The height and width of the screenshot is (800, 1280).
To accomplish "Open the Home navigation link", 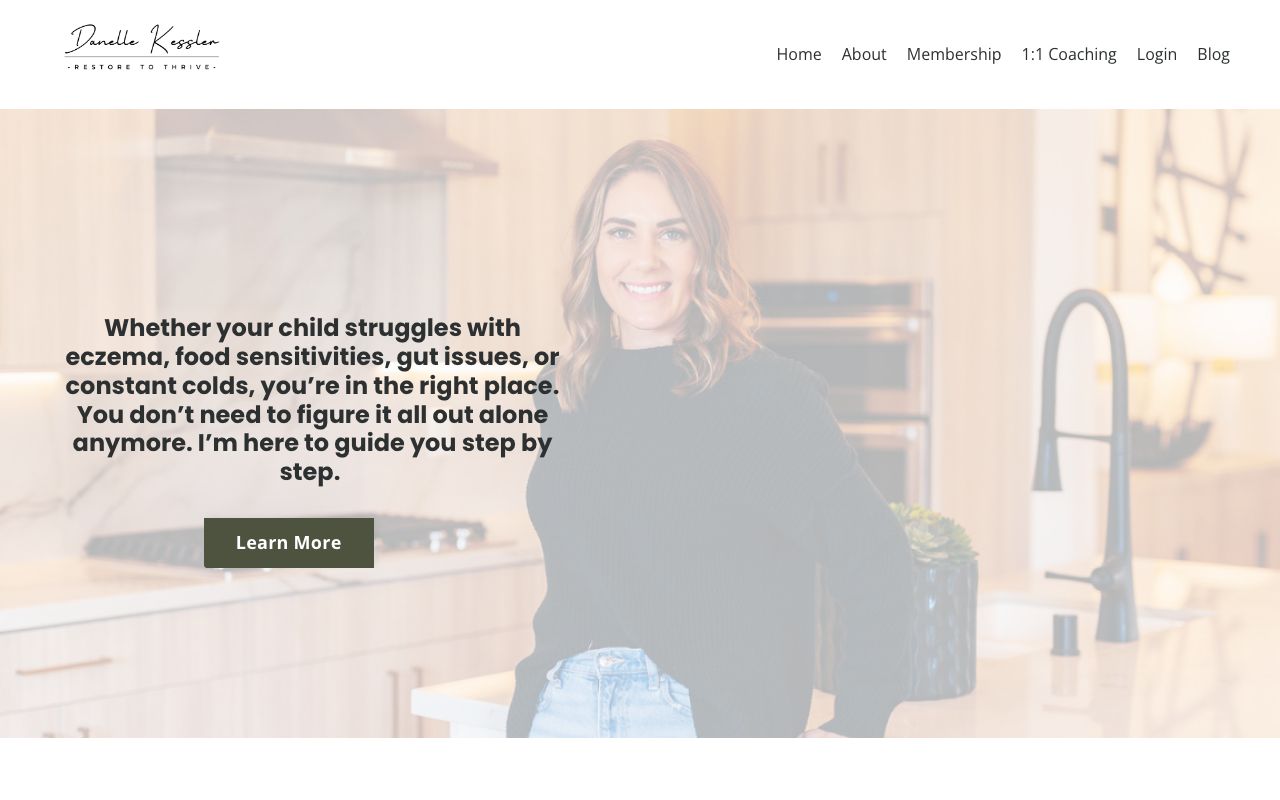I will [x=799, y=54].
